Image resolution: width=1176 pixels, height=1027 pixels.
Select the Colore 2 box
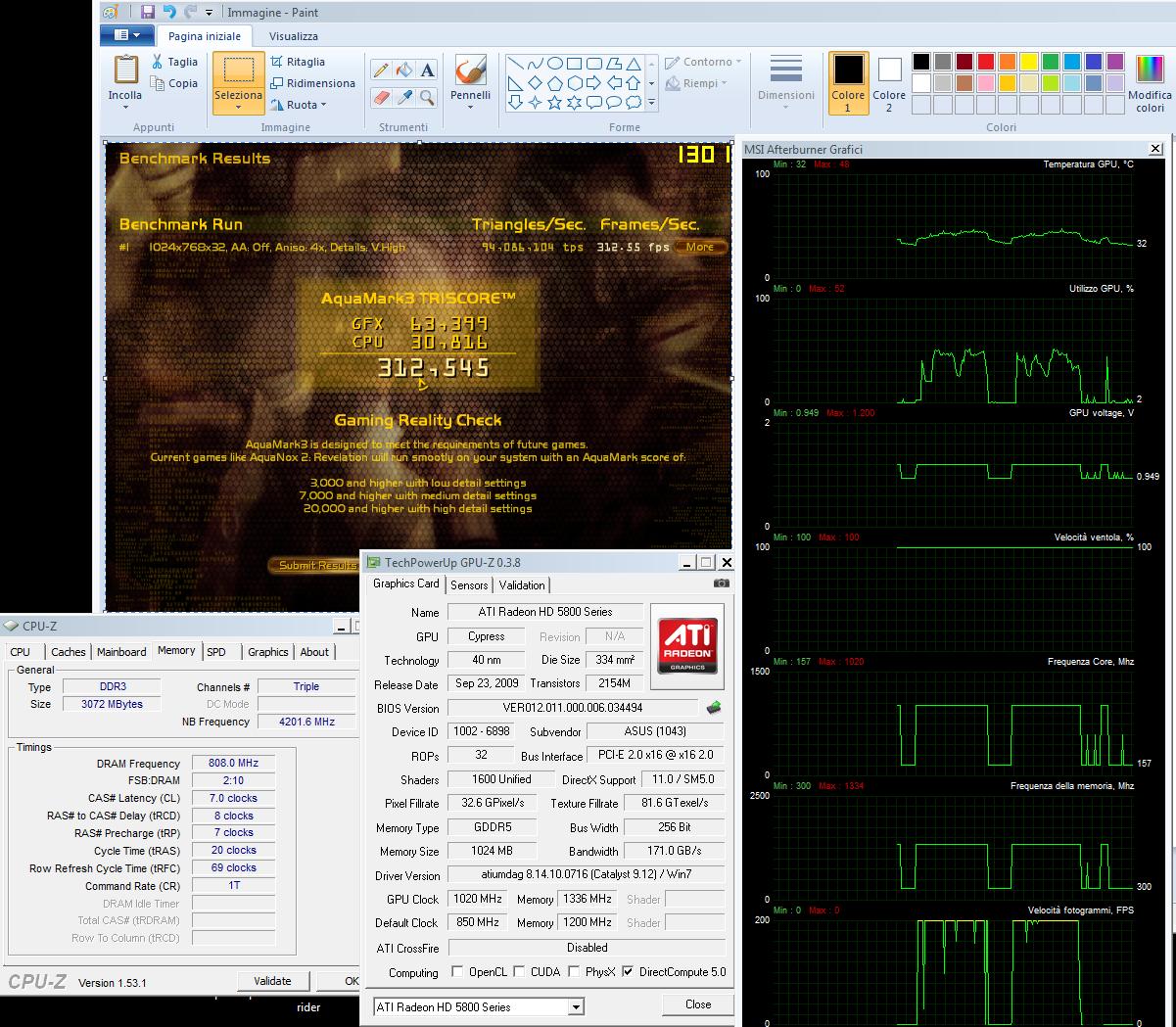(889, 82)
